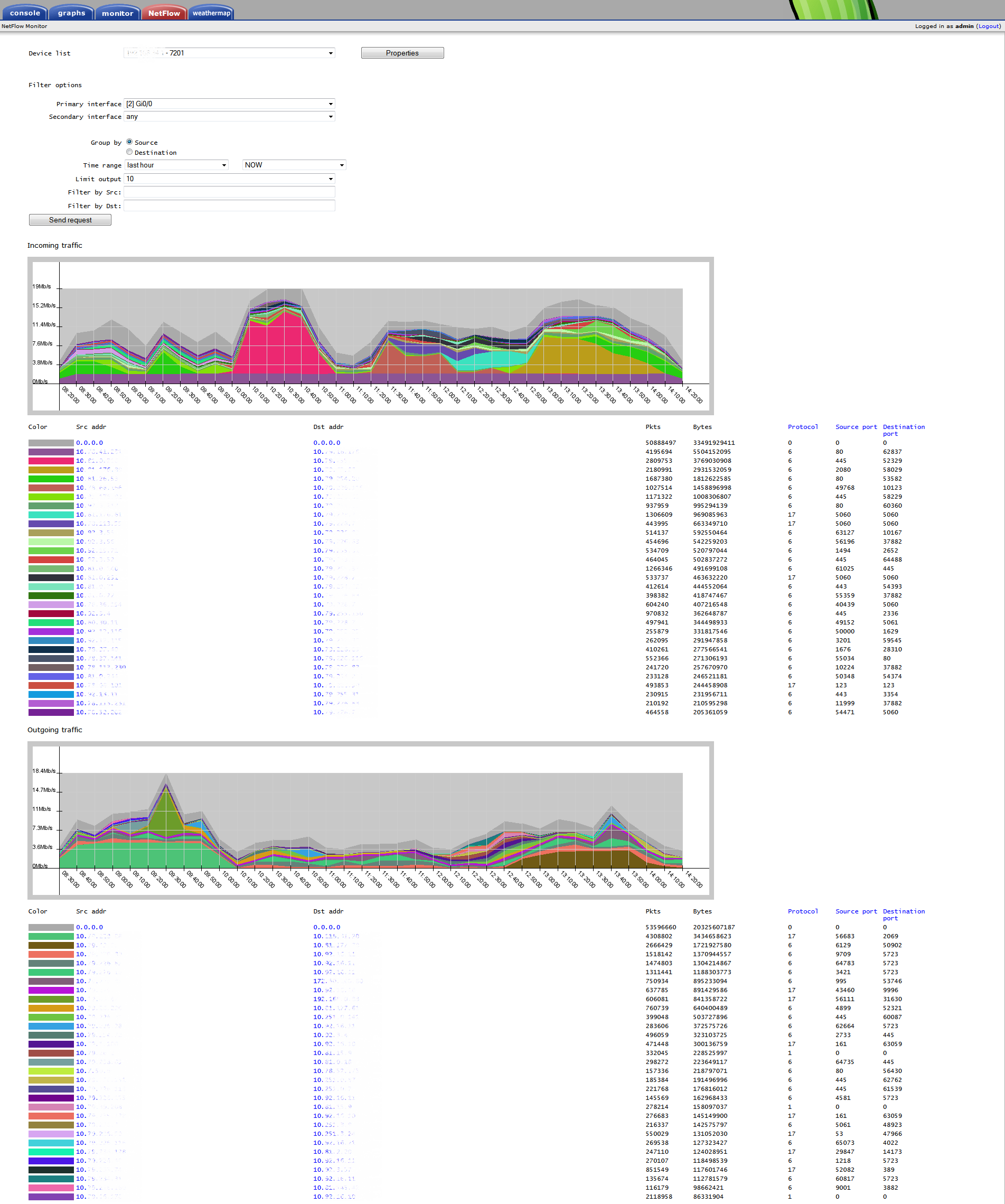Click the Properties button
This screenshot has width=1005, height=1204.
[x=402, y=52]
